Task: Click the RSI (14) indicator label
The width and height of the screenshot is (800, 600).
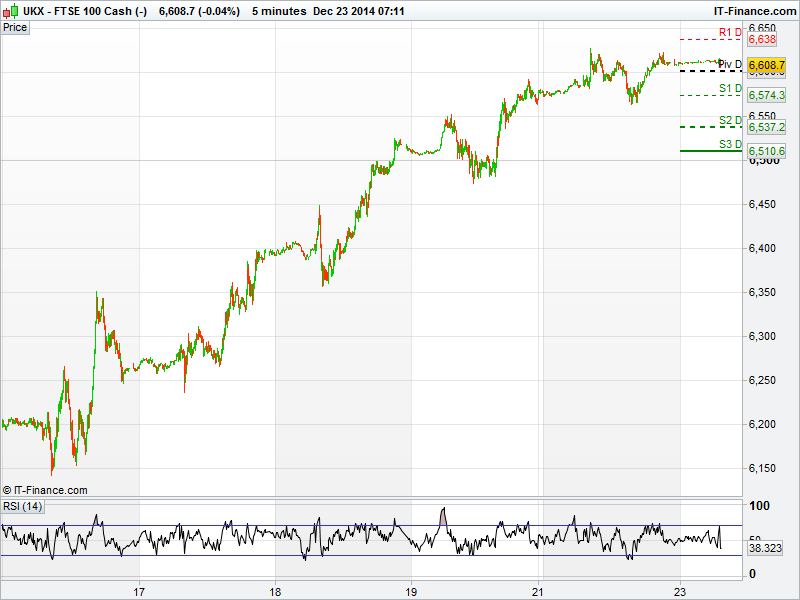Action: (22, 506)
